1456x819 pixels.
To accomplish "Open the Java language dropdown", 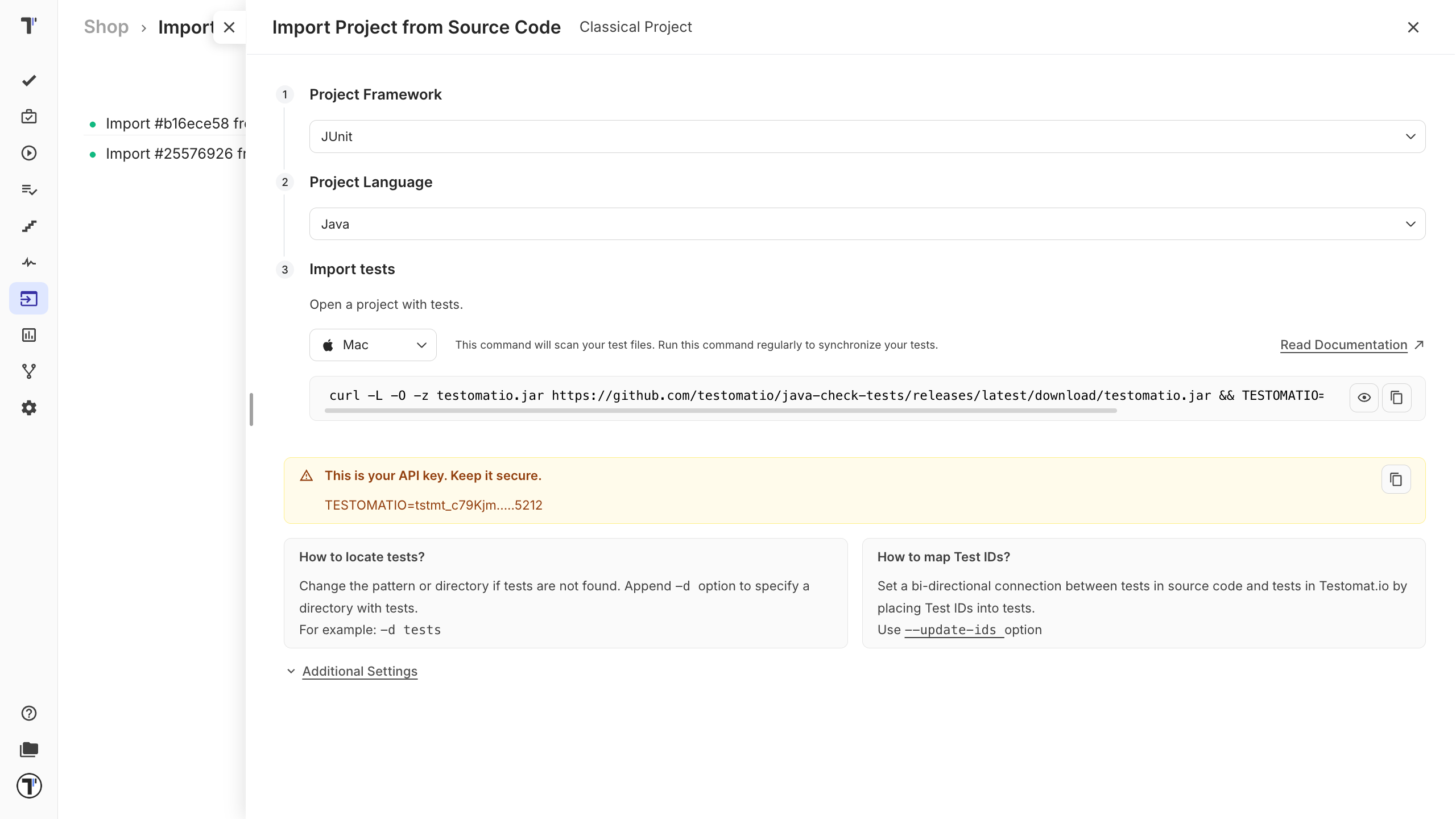I will 867,224.
